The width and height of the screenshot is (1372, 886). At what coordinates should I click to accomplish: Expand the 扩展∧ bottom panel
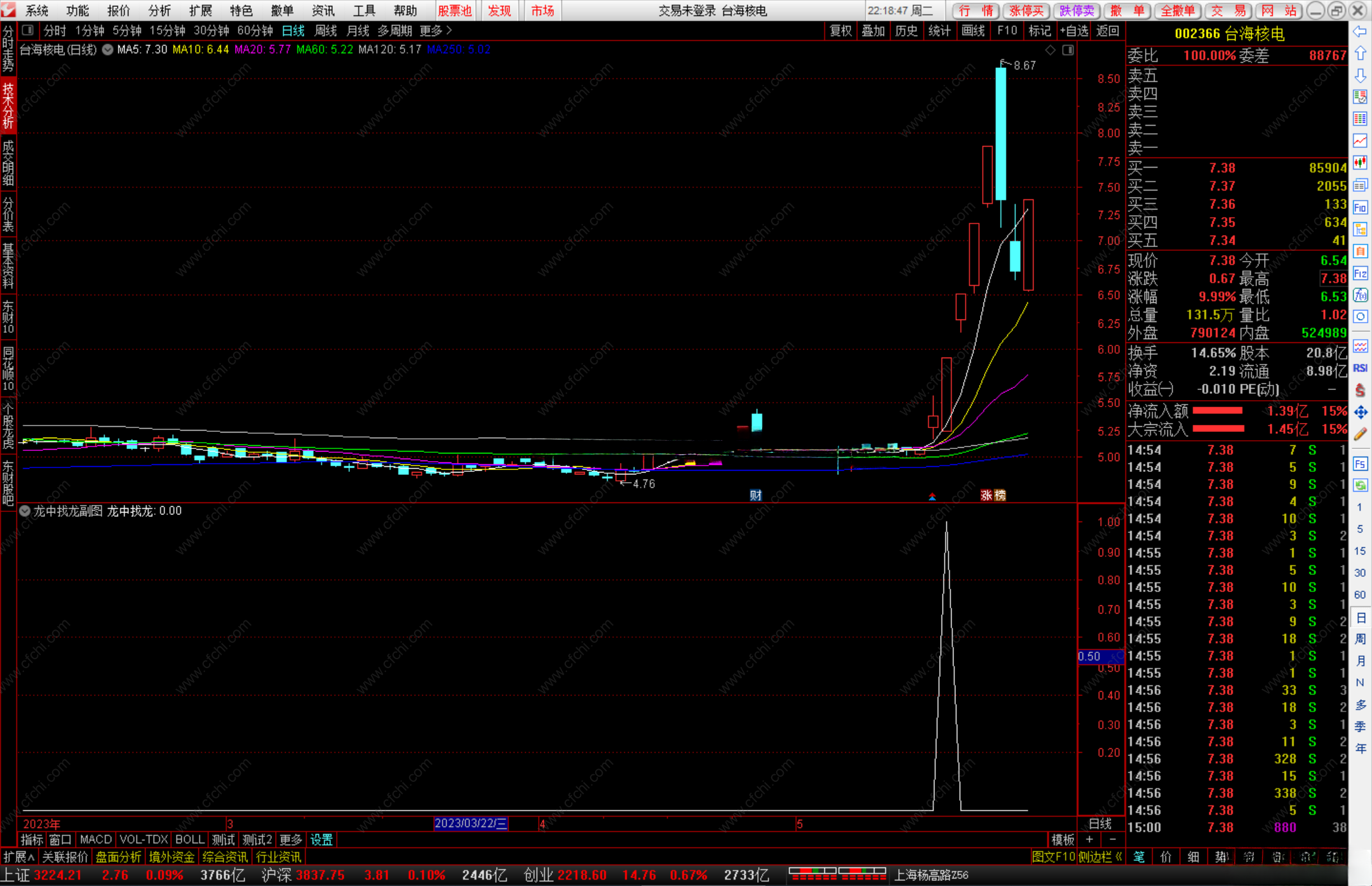coord(18,857)
